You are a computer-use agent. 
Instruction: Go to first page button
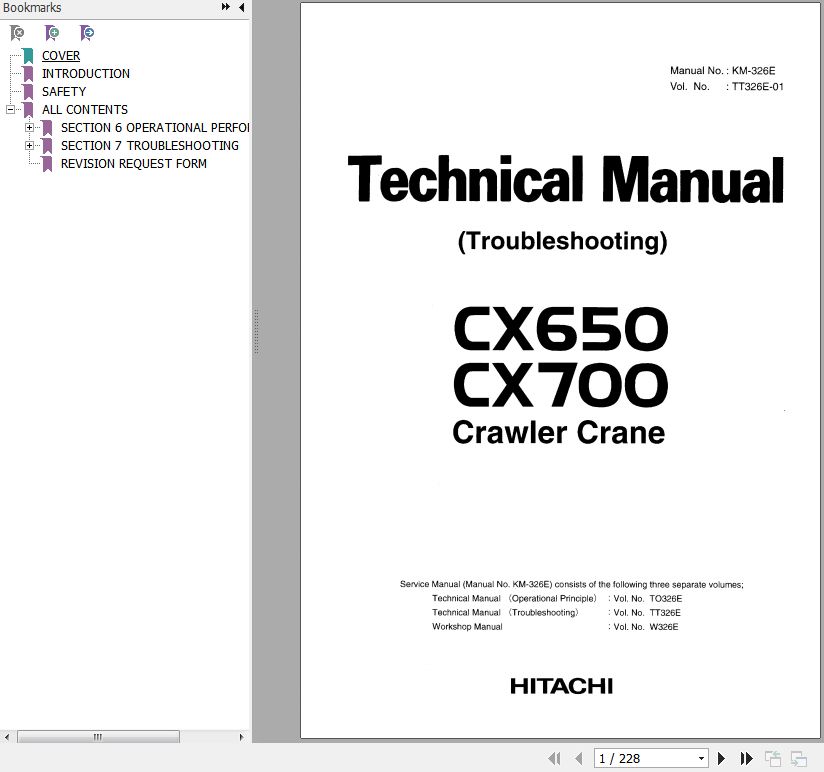(x=554, y=758)
